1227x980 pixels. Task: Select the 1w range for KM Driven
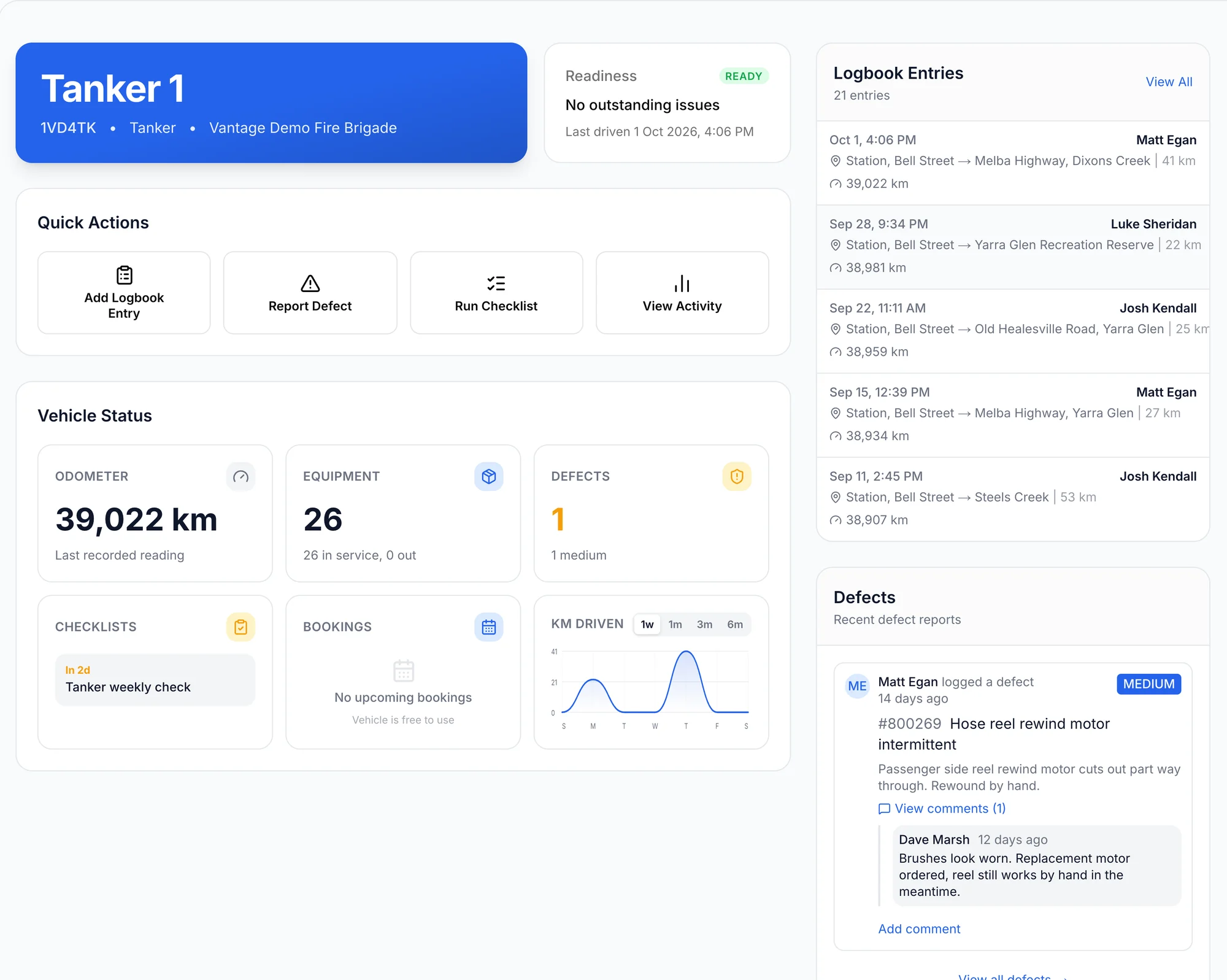coord(647,625)
